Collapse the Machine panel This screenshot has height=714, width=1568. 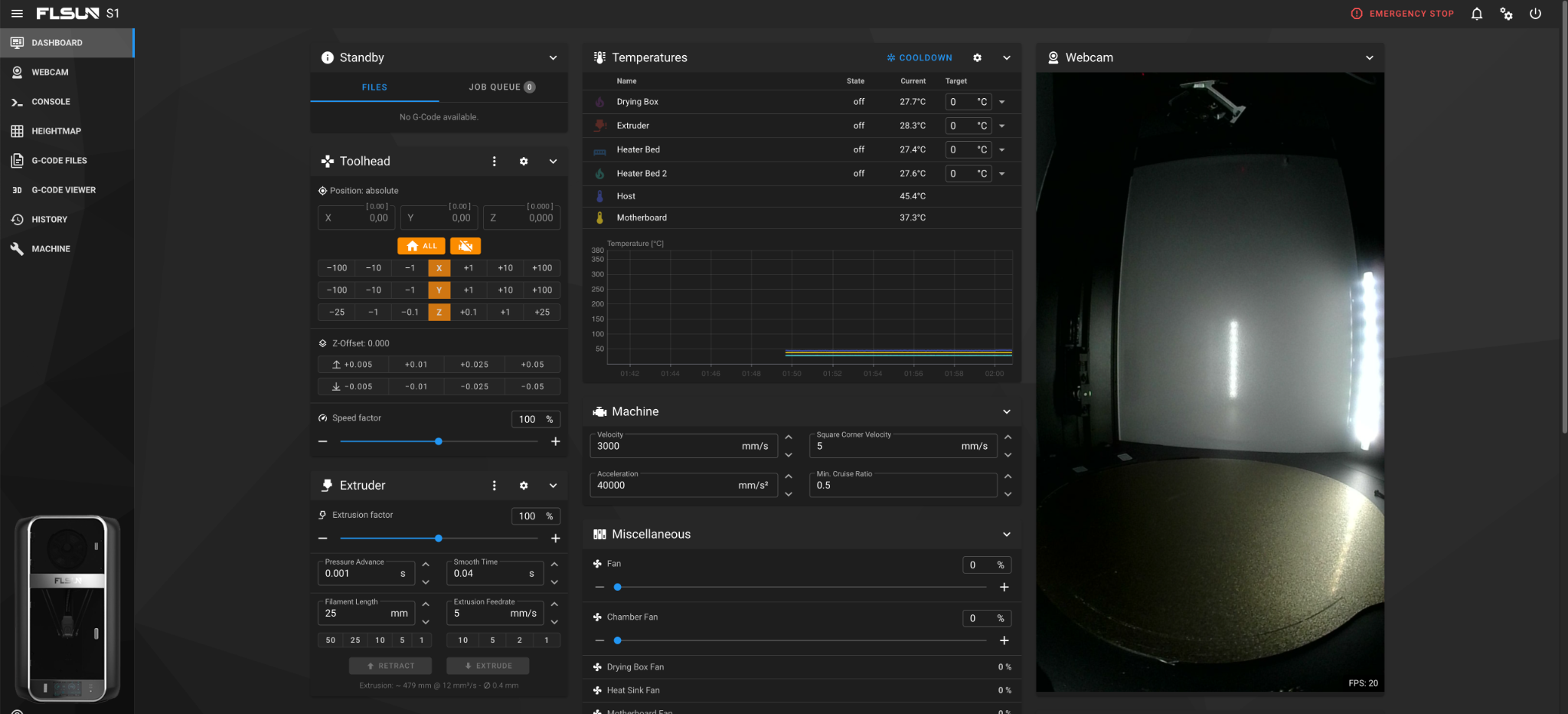pos(1006,411)
